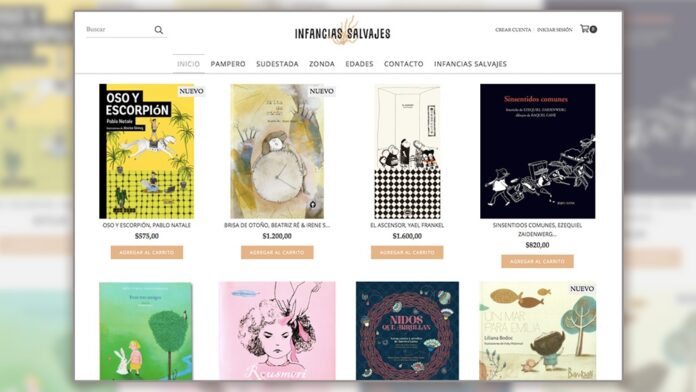Open the Iniciar Sesión link
This screenshot has width=696, height=392.
(554, 30)
